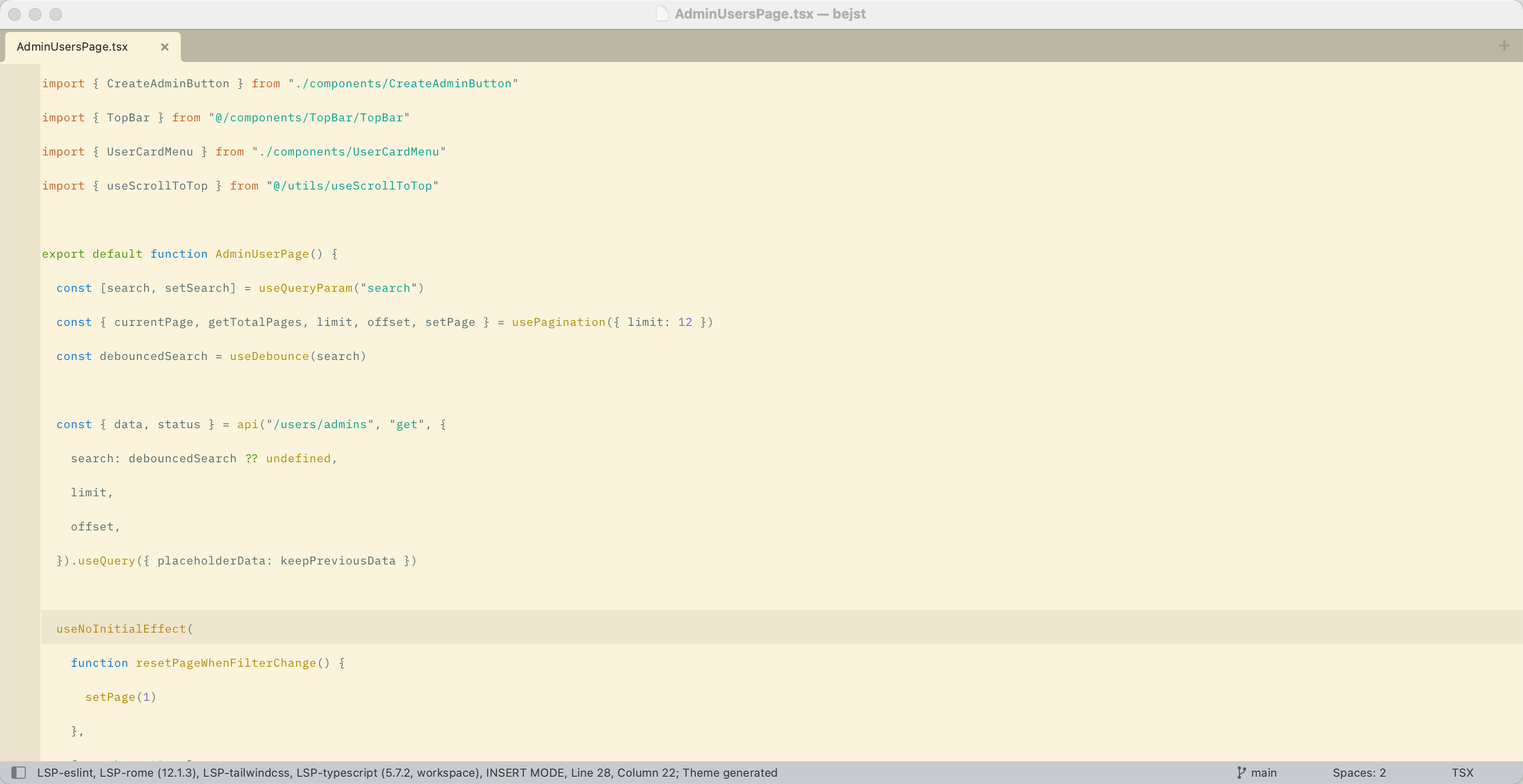Click resetPageWhenFilterChange function name

[x=226, y=663]
